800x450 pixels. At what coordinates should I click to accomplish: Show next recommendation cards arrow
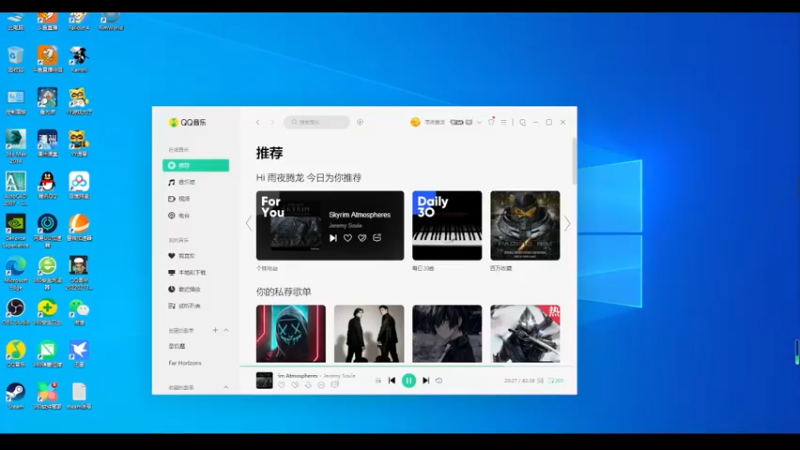(567, 223)
